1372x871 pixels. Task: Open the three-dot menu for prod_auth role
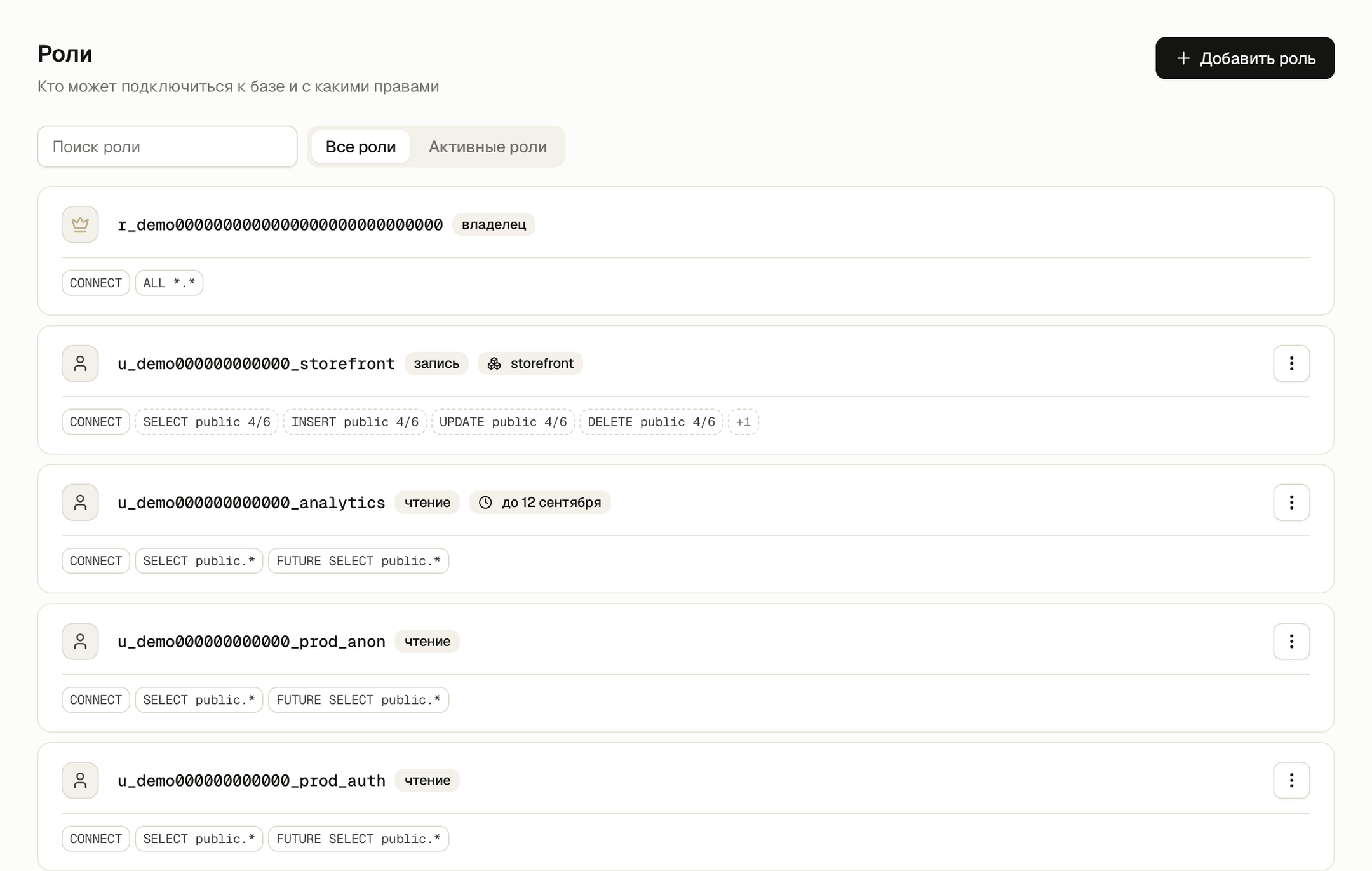pos(1291,780)
